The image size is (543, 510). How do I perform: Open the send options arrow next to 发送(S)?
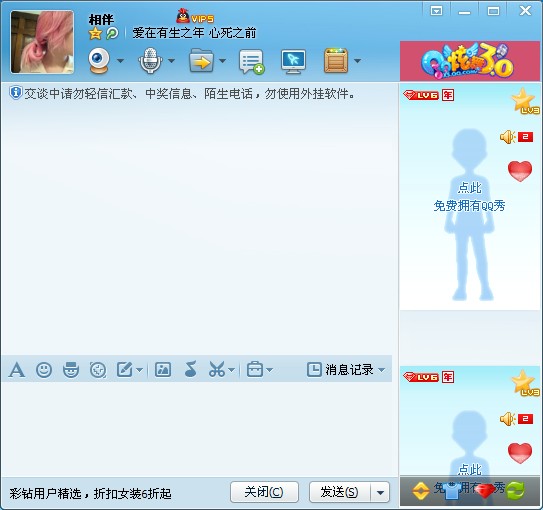[380, 492]
